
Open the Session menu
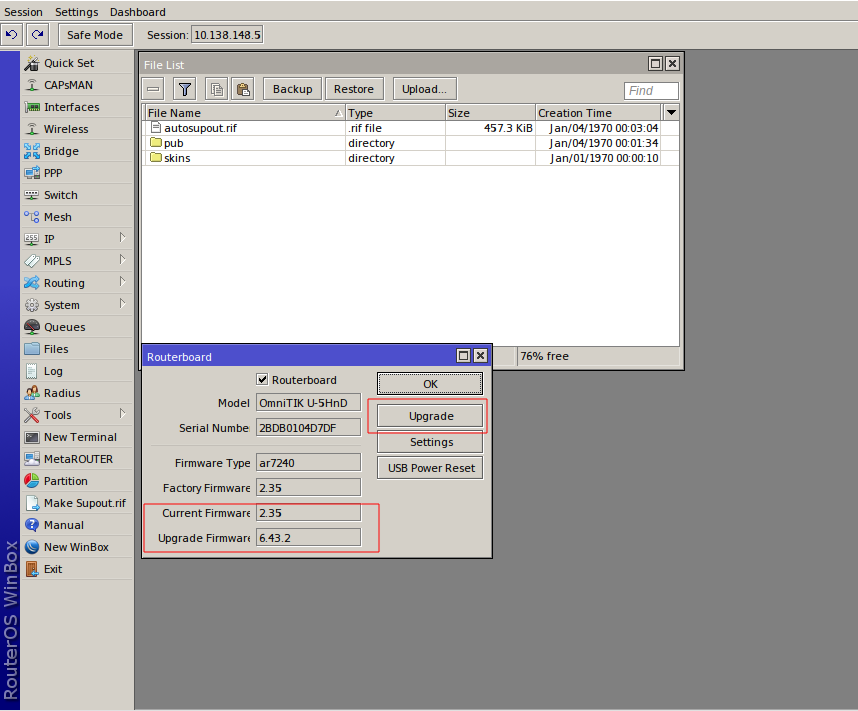23,11
